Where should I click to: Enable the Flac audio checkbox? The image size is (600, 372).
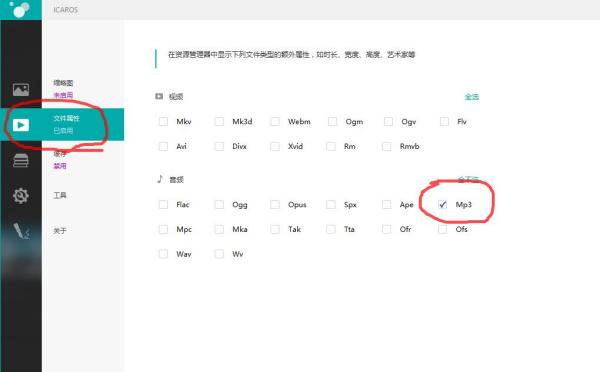point(163,205)
